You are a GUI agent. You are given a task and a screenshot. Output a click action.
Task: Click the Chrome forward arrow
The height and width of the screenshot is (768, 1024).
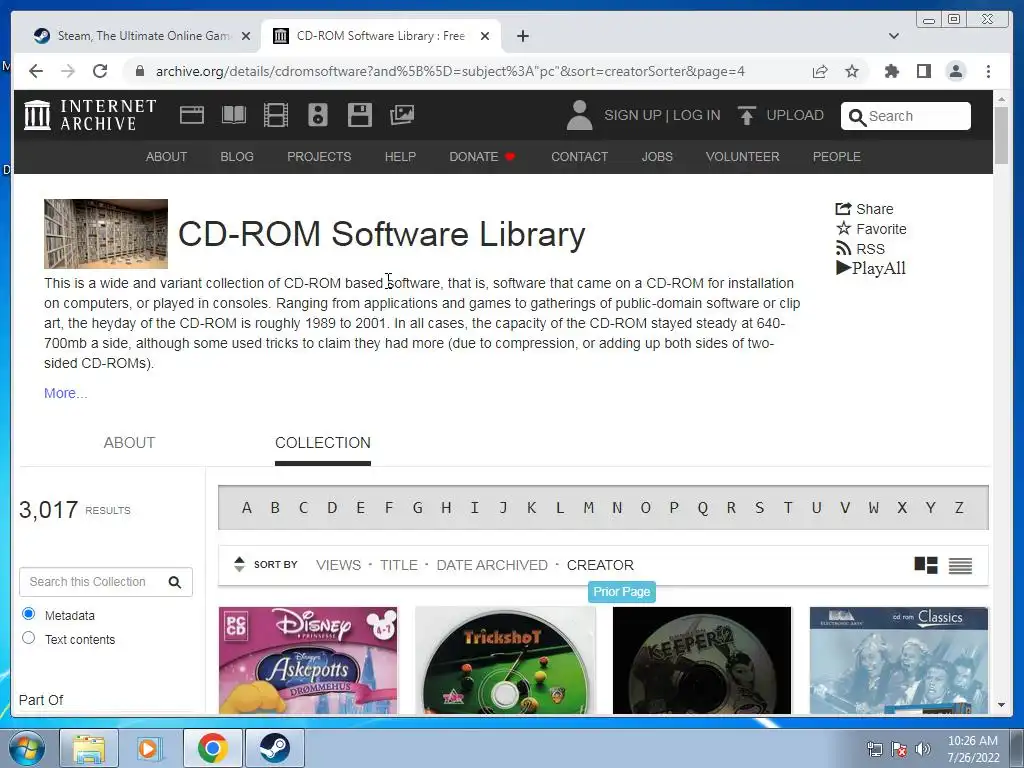[x=68, y=71]
